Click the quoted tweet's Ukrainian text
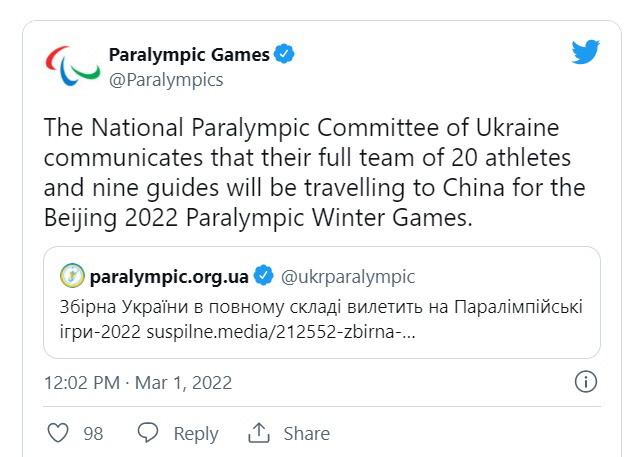627x457 pixels. (320, 304)
